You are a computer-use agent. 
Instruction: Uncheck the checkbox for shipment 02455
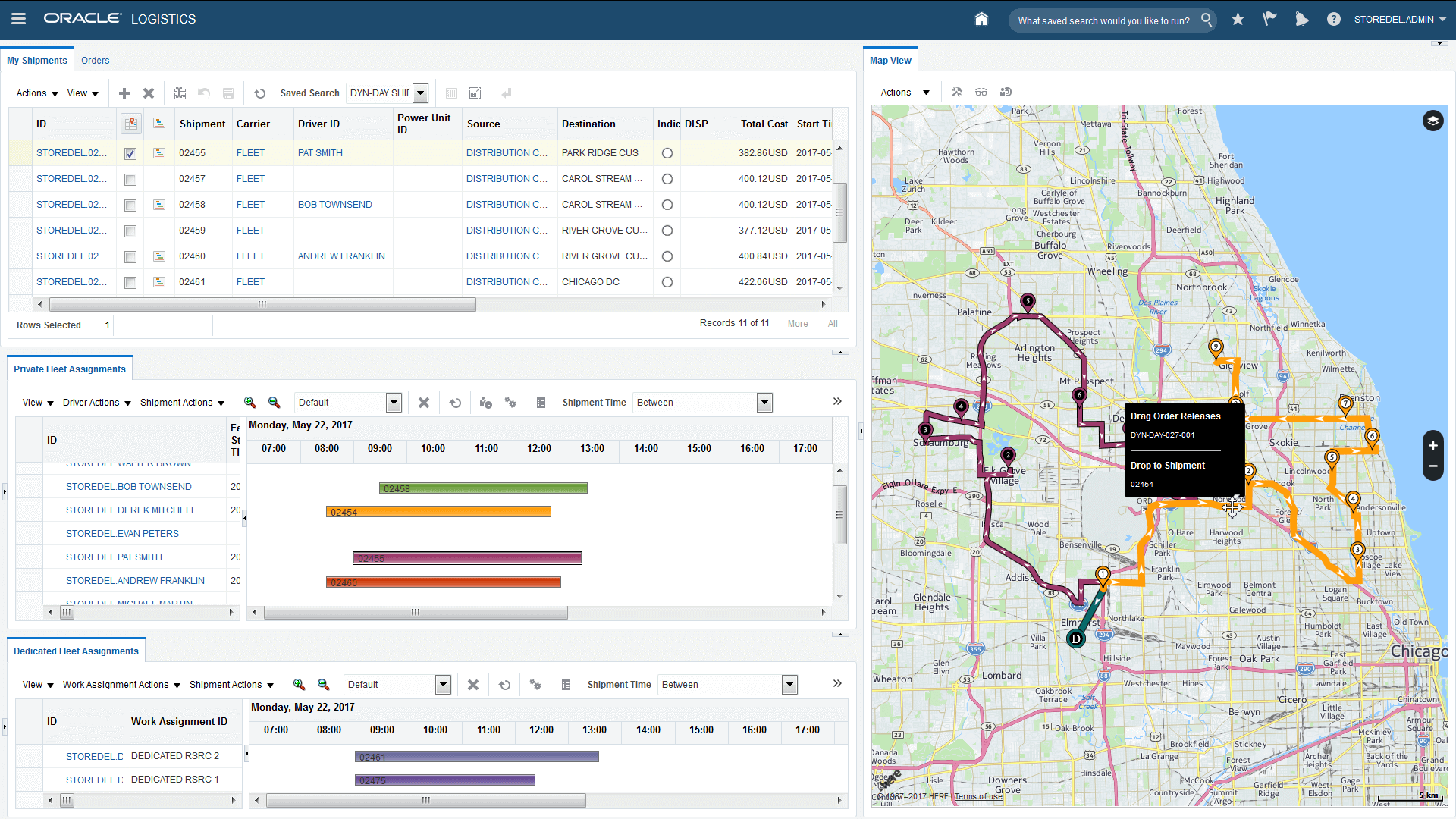pos(130,154)
